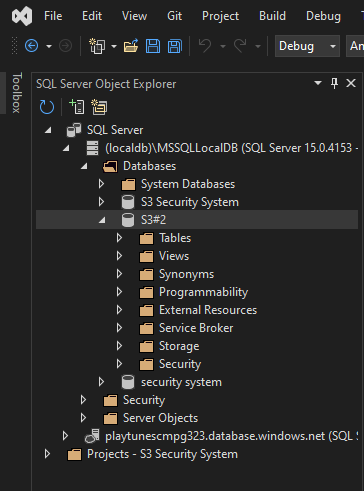The height and width of the screenshot is (491, 364).
Task: Open the Edit menu
Action: point(92,16)
